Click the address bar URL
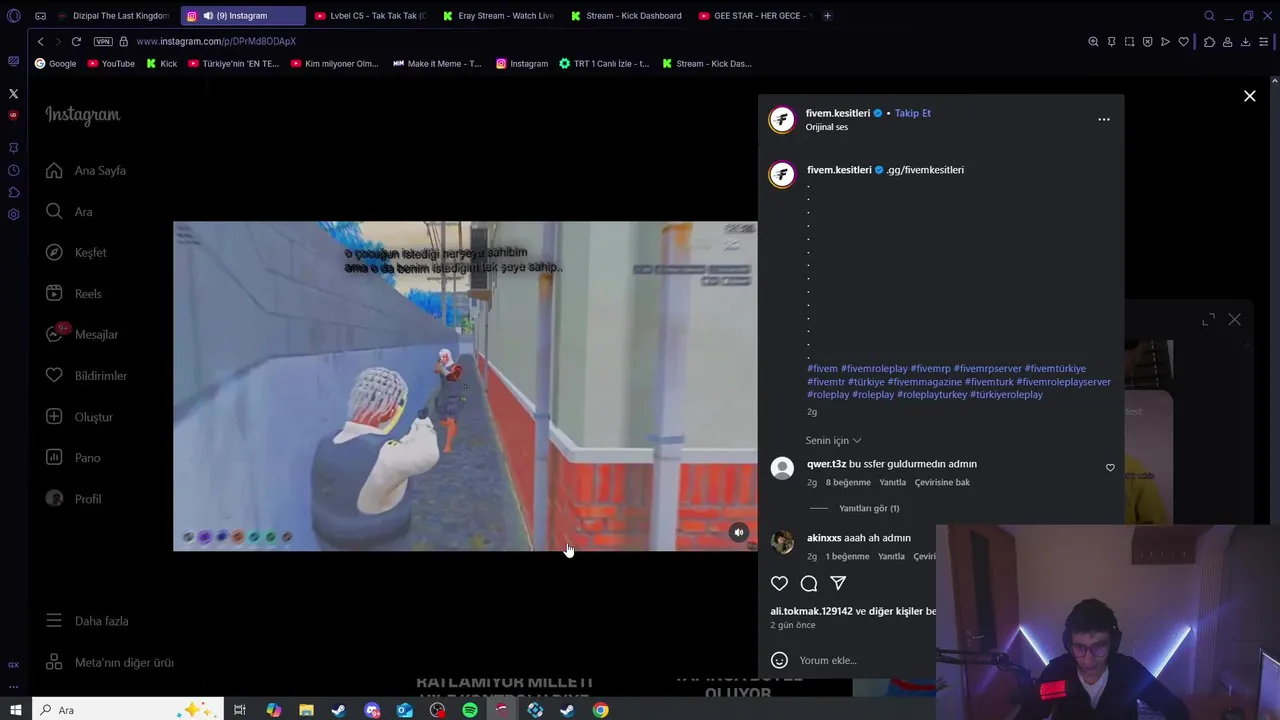 click(216, 42)
